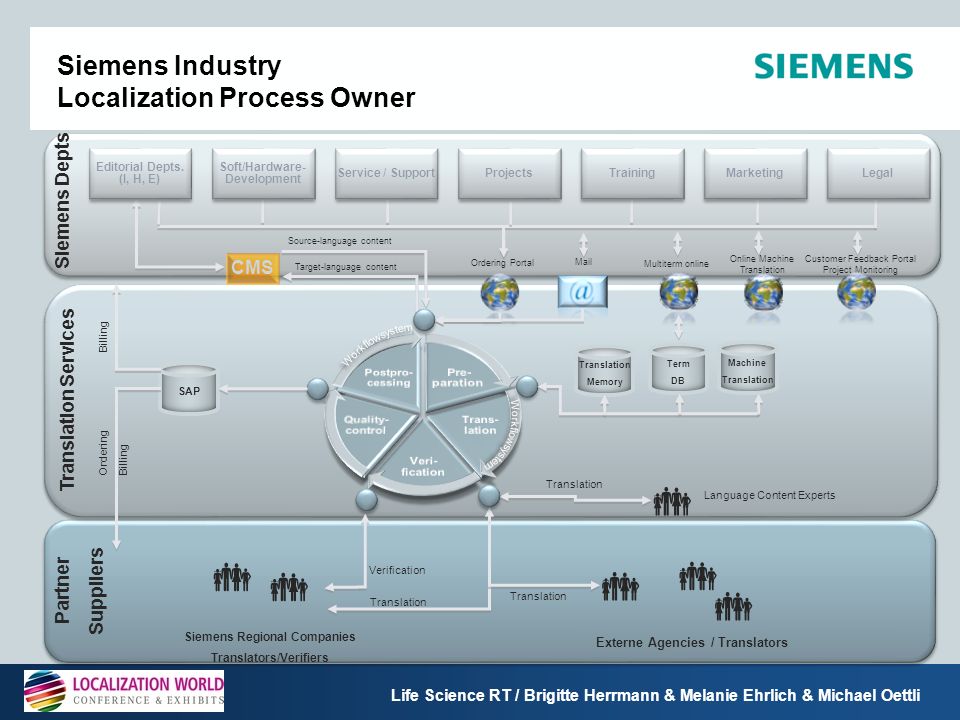Screen dimensions: 960x720
Task: Click the Localization World logo
Action: [124, 691]
